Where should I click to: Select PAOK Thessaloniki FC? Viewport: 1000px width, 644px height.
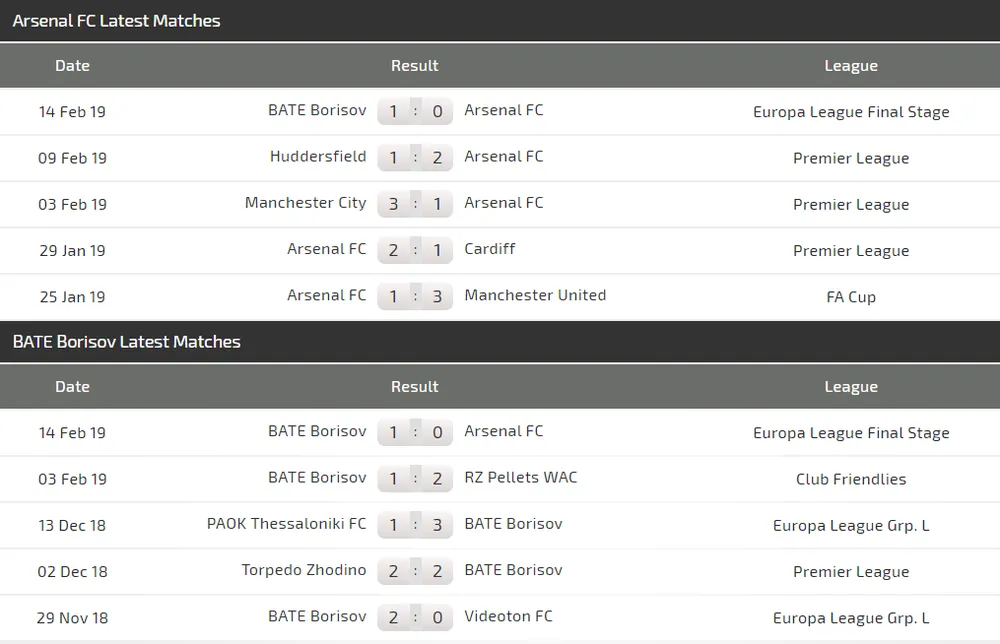286,524
